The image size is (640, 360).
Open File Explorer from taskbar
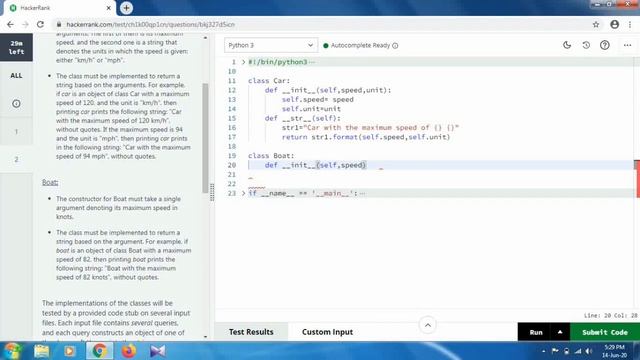42,351
